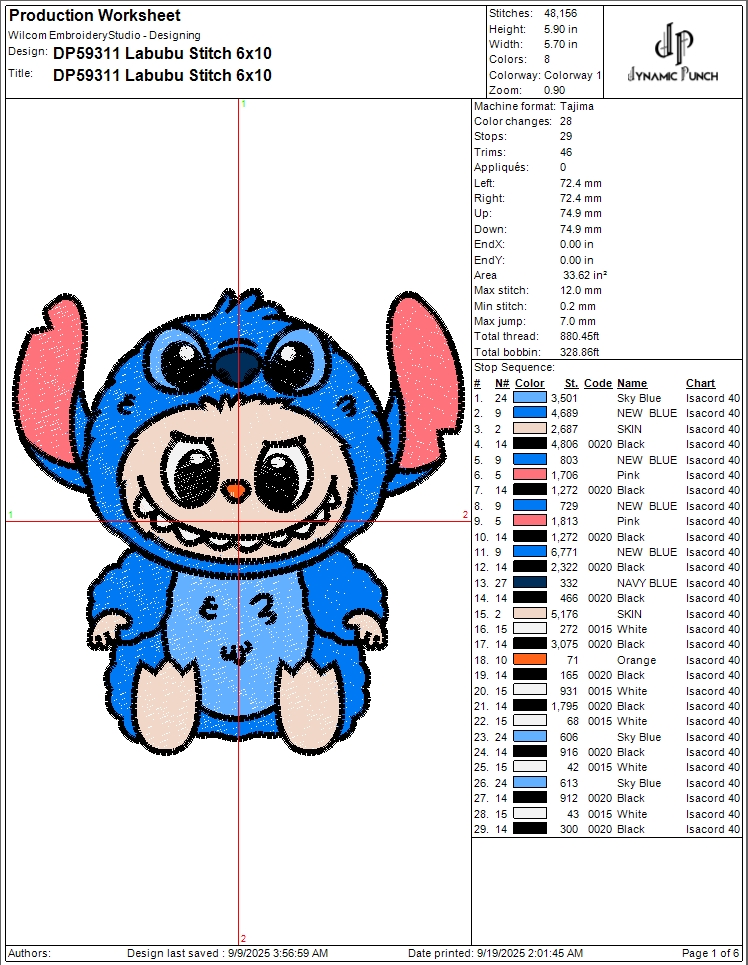Image resolution: width=748 pixels, height=965 pixels.
Task: Click the Colorway 1 value
Action: pyautogui.click(x=573, y=75)
